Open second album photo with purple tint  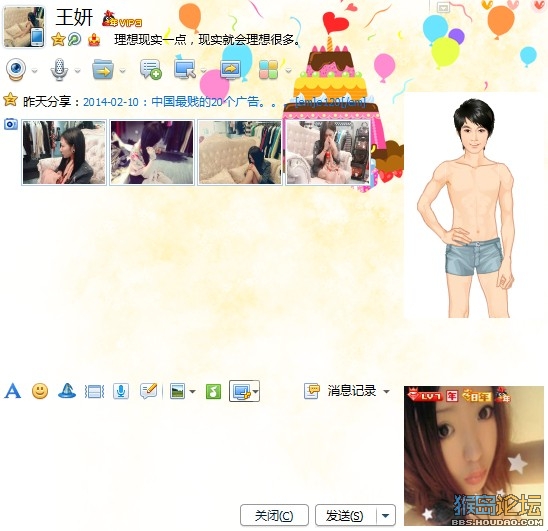click(x=152, y=152)
